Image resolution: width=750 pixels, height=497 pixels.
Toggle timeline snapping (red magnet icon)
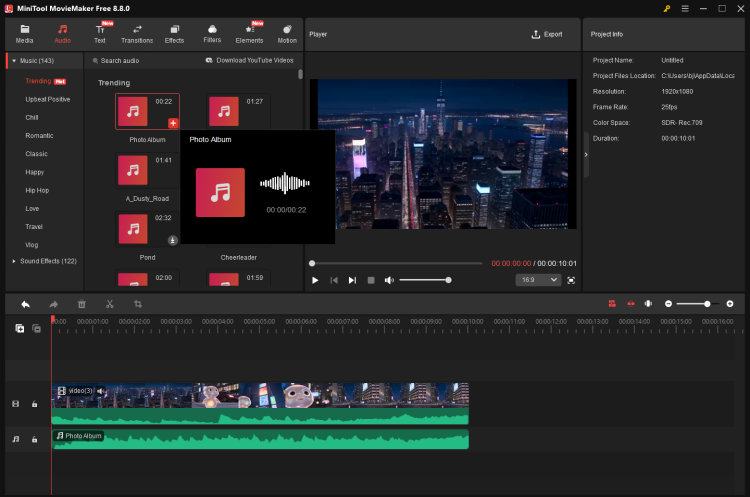pos(612,304)
